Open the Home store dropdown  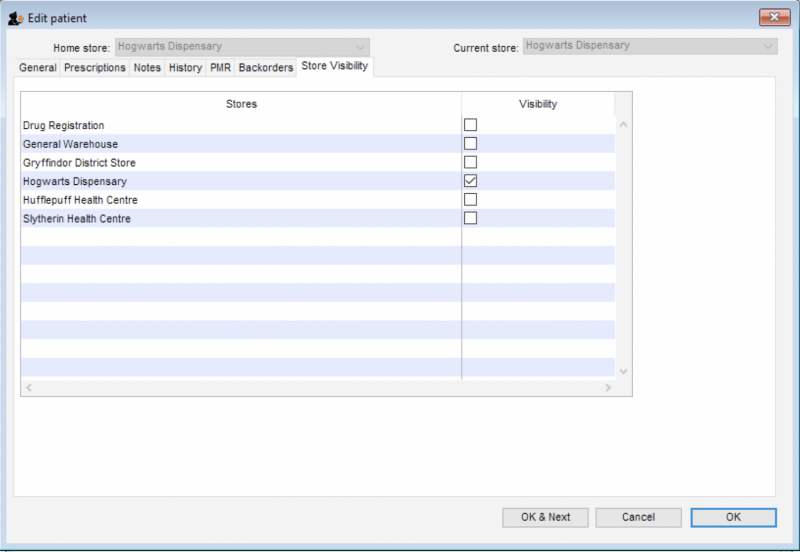point(360,46)
